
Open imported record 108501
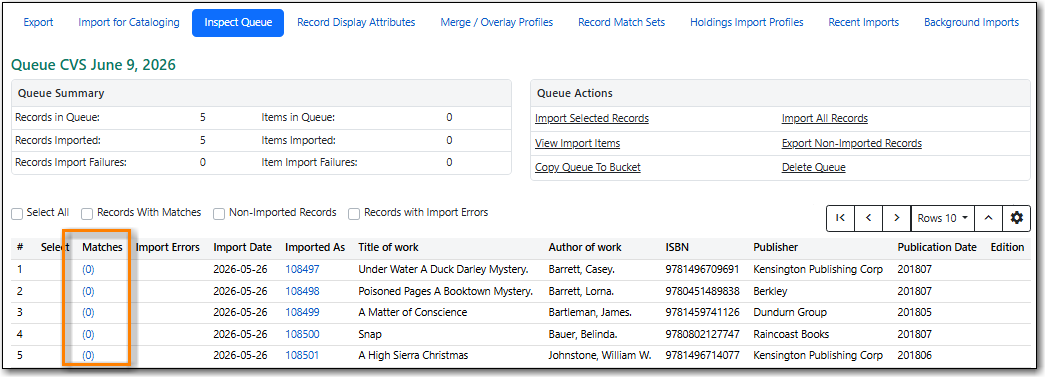(x=302, y=356)
